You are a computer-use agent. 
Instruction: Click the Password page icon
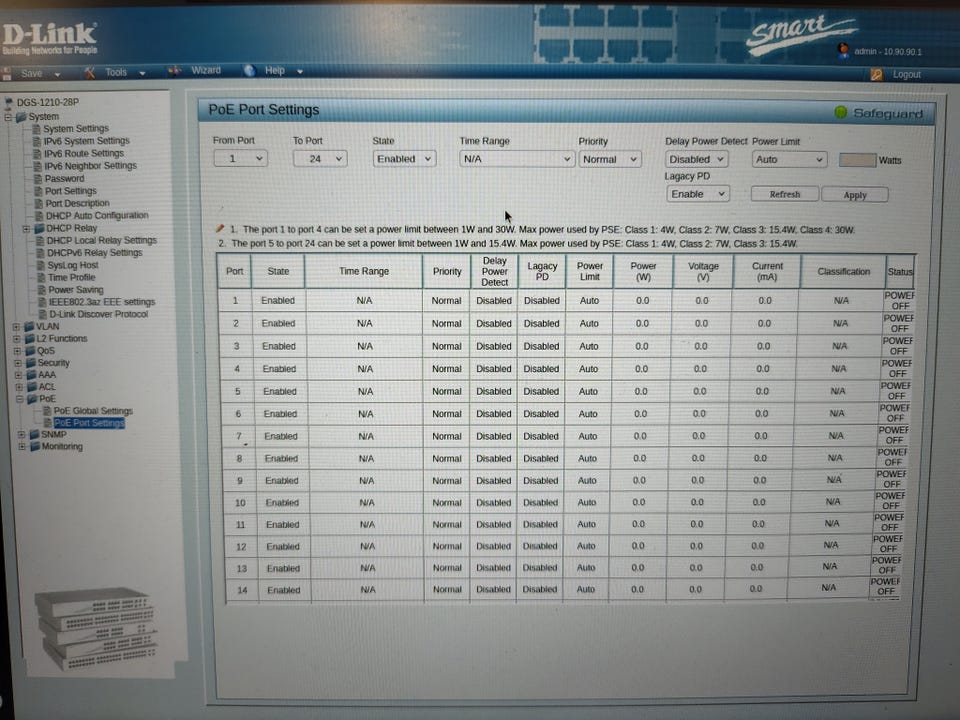[38, 179]
